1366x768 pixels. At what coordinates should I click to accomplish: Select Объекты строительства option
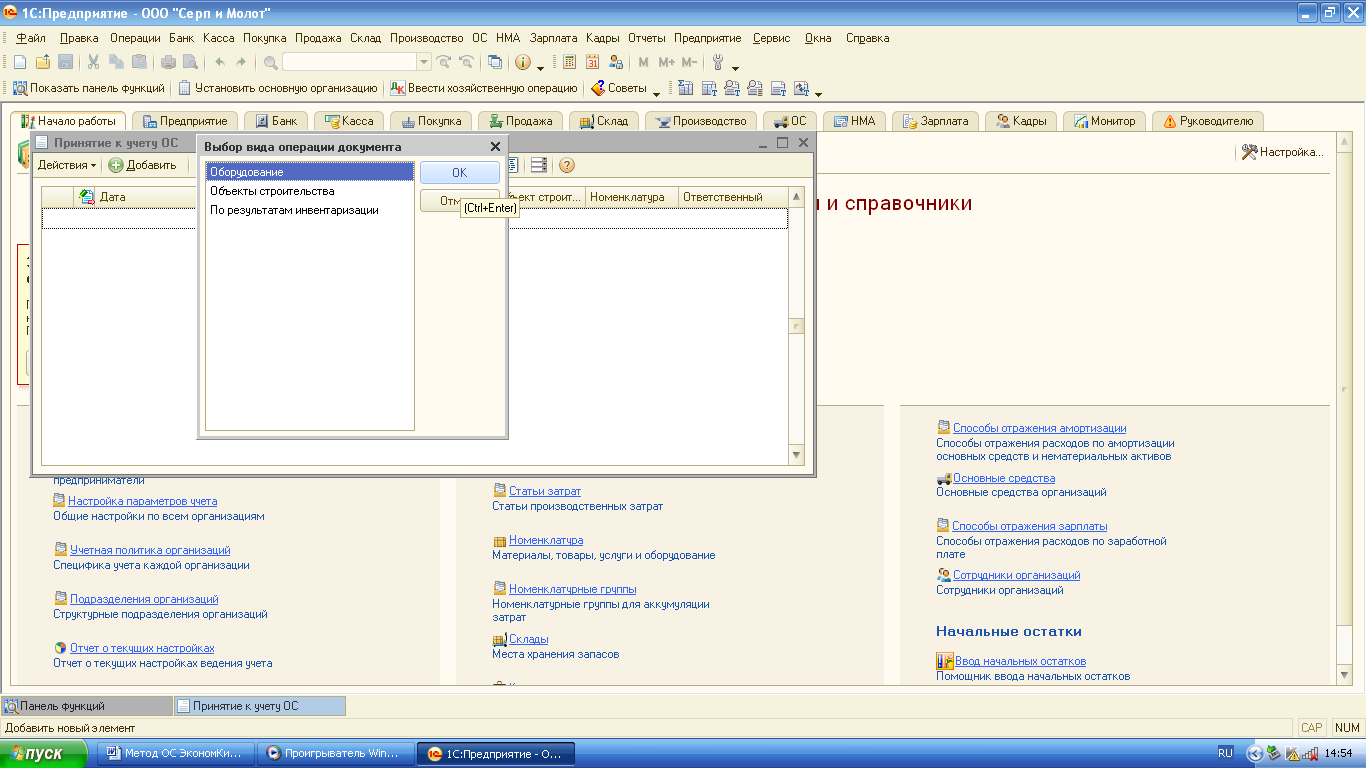tap(309, 191)
